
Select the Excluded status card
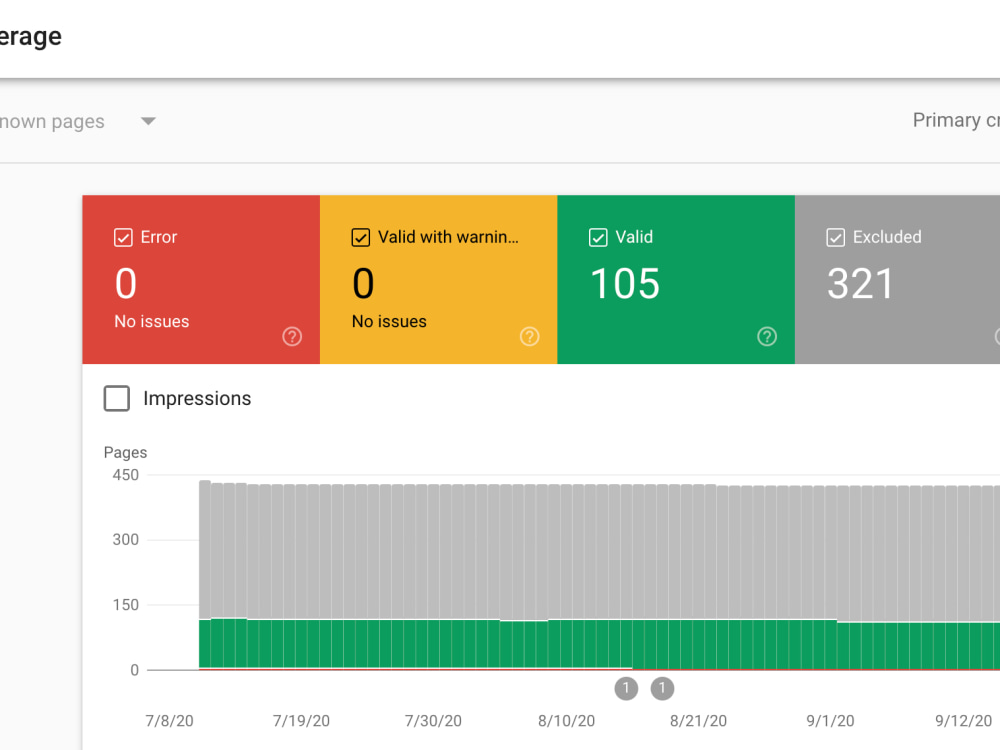(x=897, y=280)
